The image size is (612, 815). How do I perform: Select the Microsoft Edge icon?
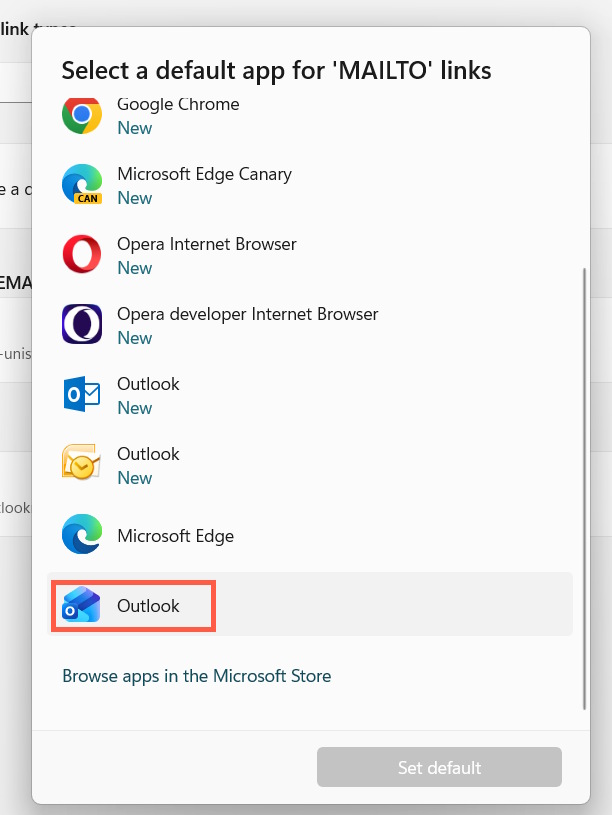click(x=82, y=534)
